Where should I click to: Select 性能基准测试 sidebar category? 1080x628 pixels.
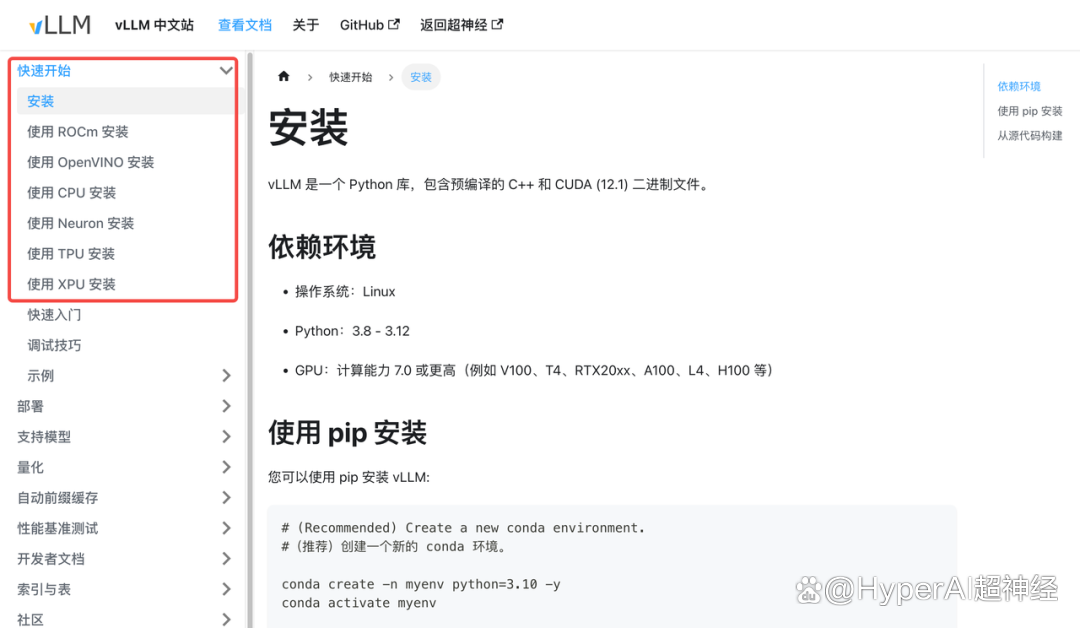(58, 528)
